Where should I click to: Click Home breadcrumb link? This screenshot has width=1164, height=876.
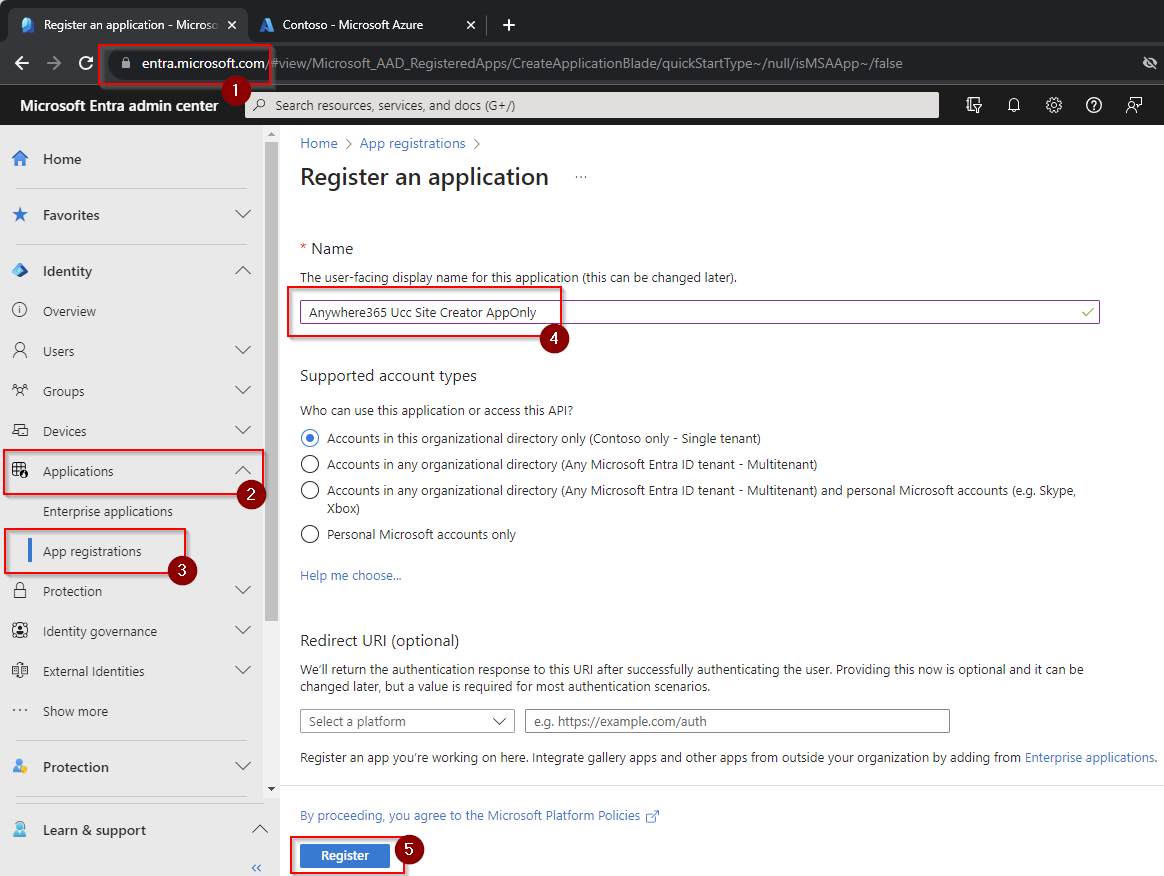[x=318, y=143]
